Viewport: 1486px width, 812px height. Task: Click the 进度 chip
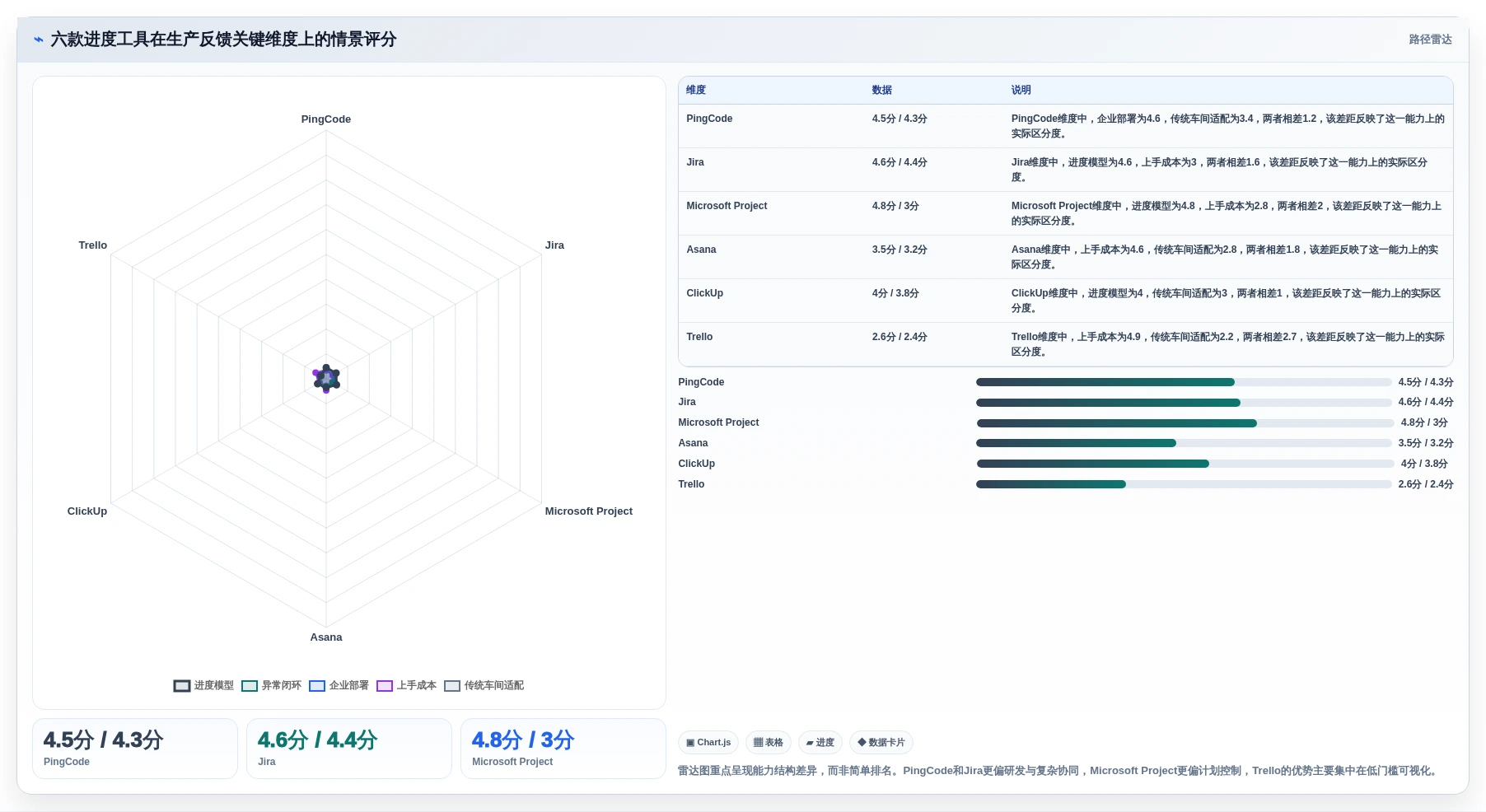pos(820,742)
